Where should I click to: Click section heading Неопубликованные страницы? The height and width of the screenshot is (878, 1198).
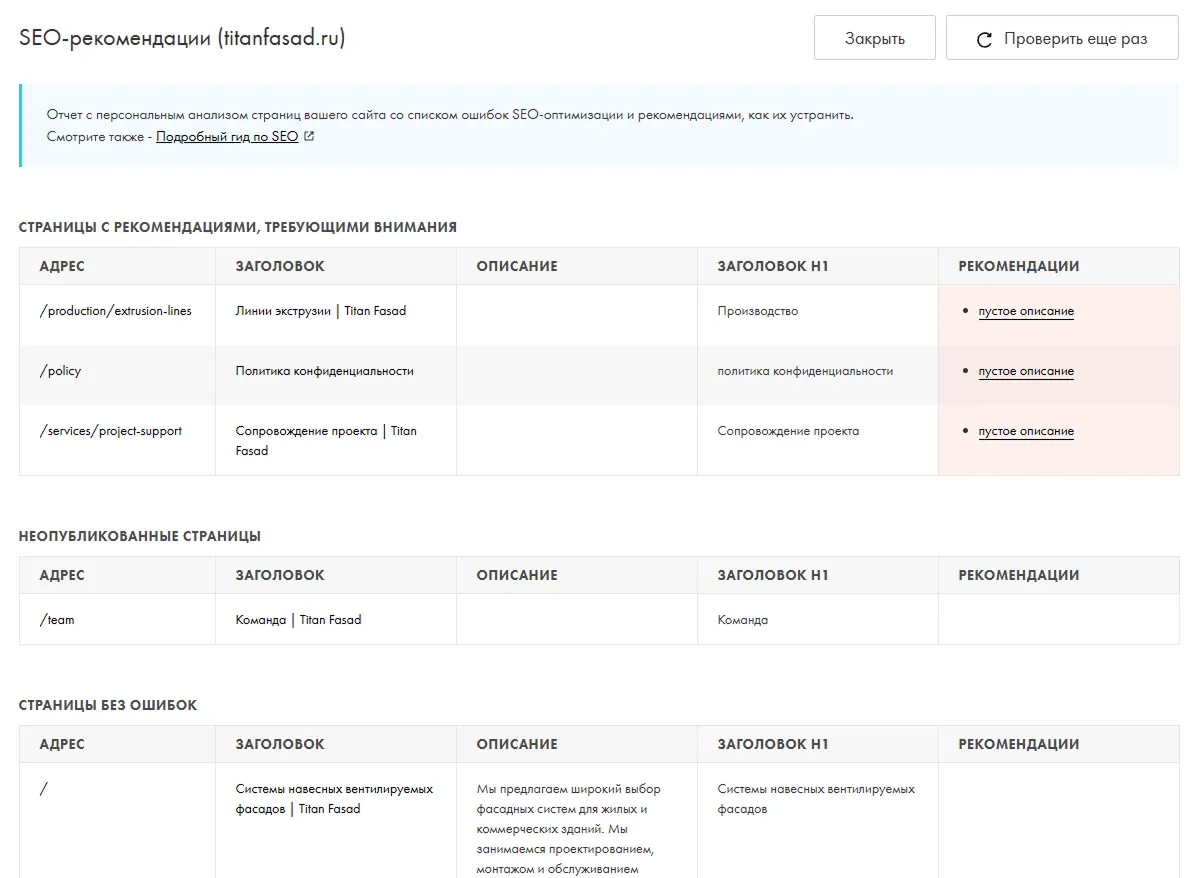click(x=140, y=536)
